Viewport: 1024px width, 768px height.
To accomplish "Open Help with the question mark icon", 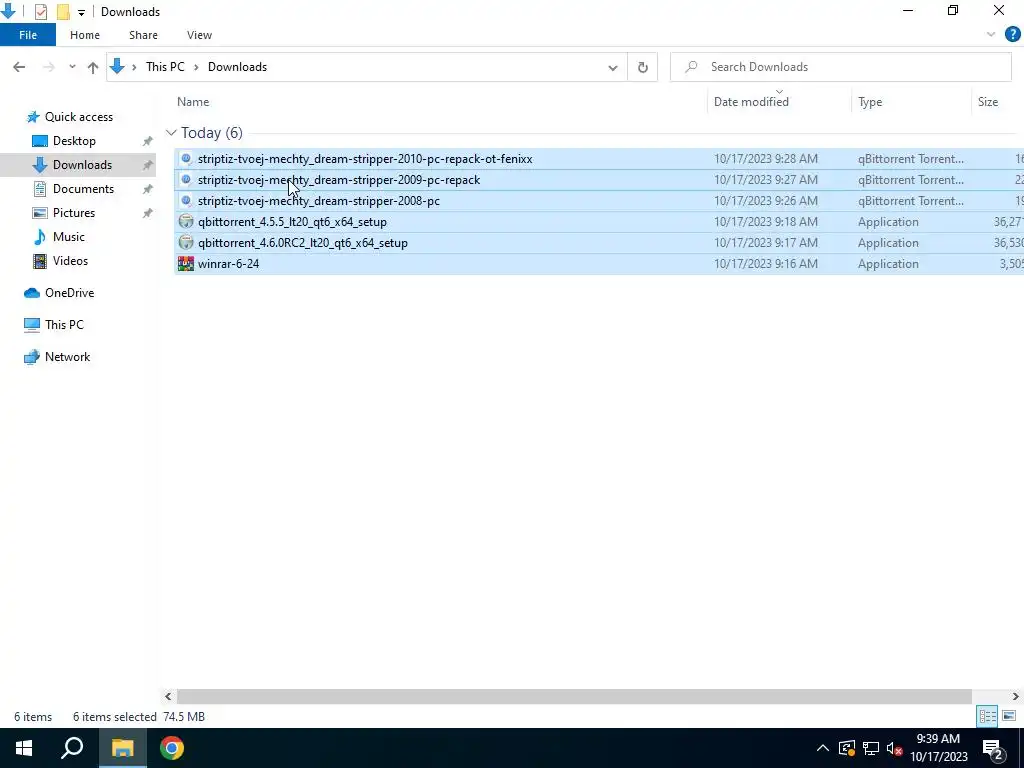I will [x=1012, y=35].
